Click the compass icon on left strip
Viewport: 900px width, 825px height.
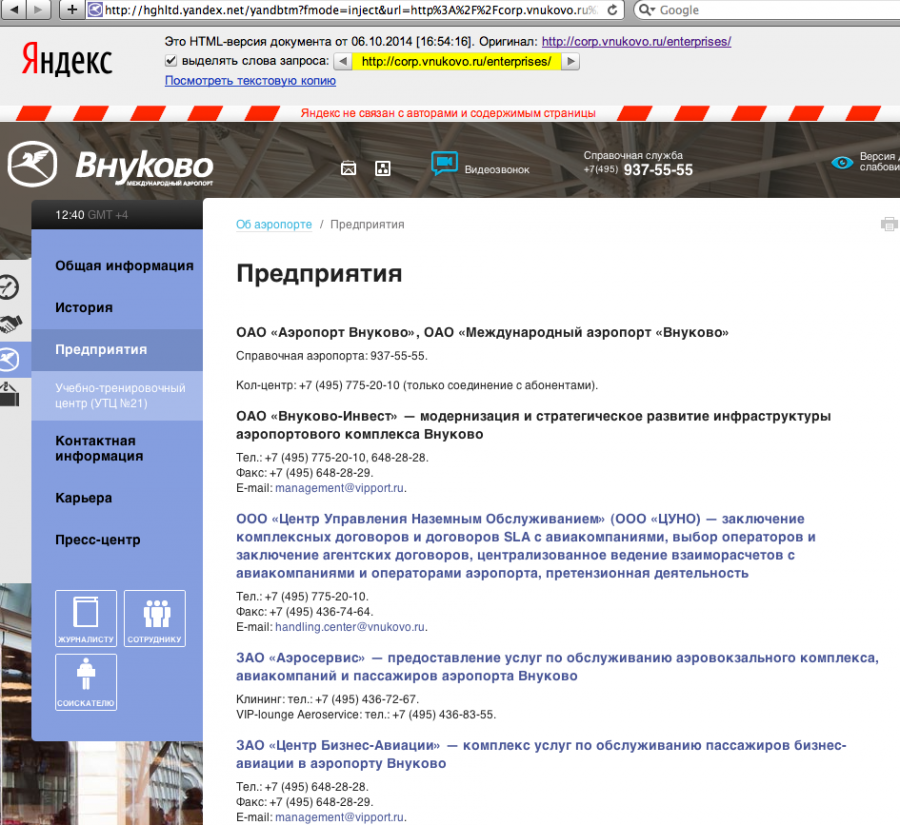pos(9,287)
